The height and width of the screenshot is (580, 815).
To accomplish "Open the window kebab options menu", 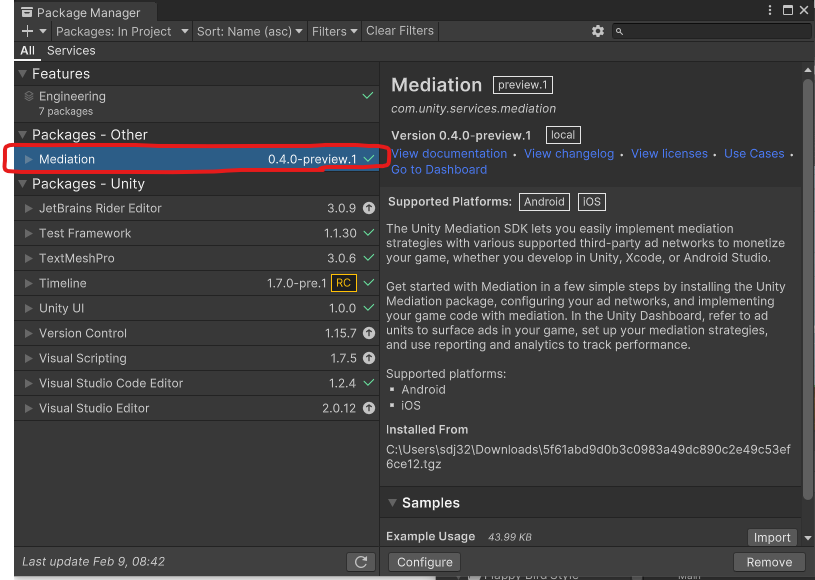I will pyautogui.click(x=770, y=10).
